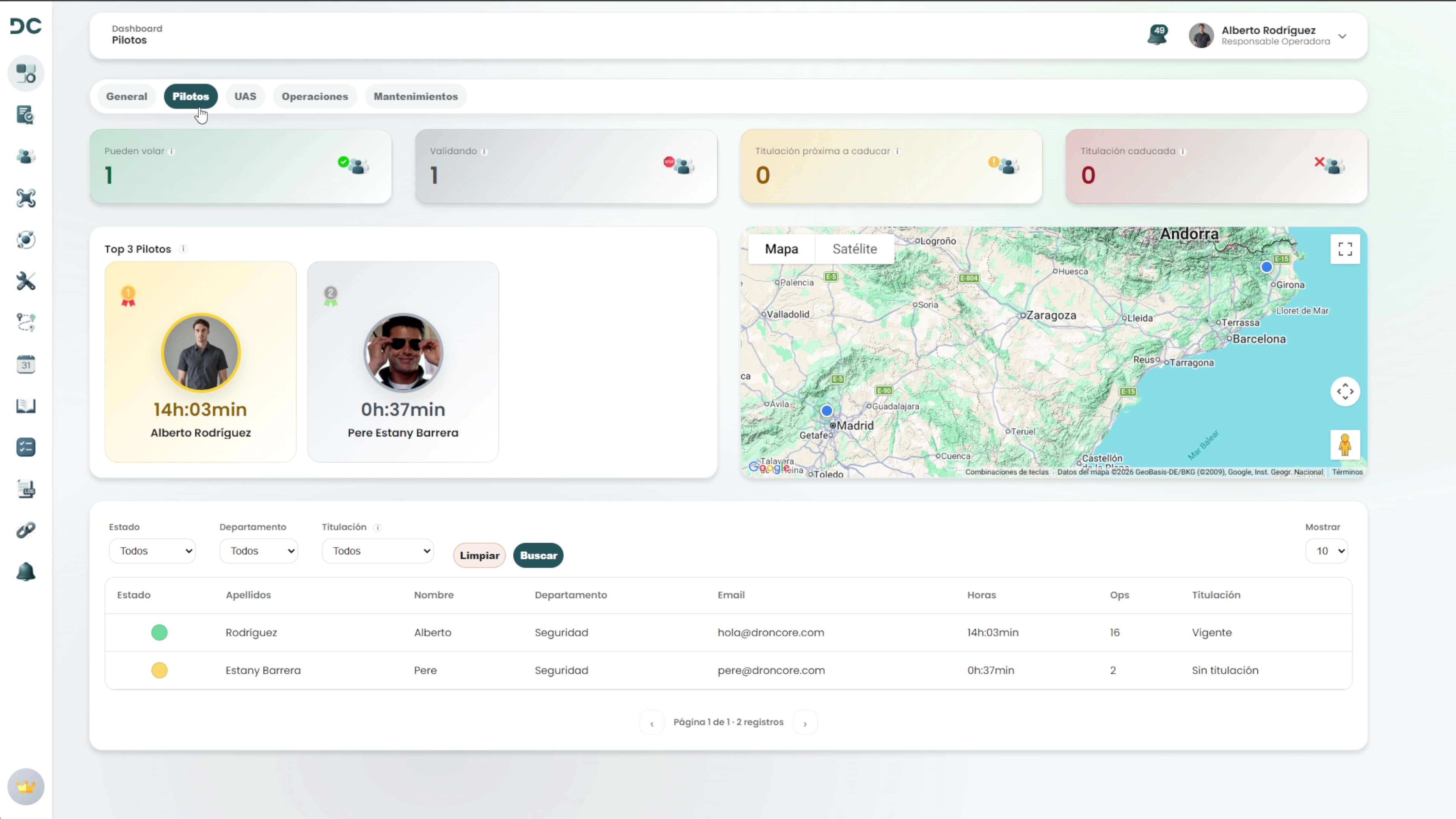Click Alberto Rodríguez's photo in Top 3 Pilotos
The height and width of the screenshot is (819, 1456).
pyautogui.click(x=201, y=353)
